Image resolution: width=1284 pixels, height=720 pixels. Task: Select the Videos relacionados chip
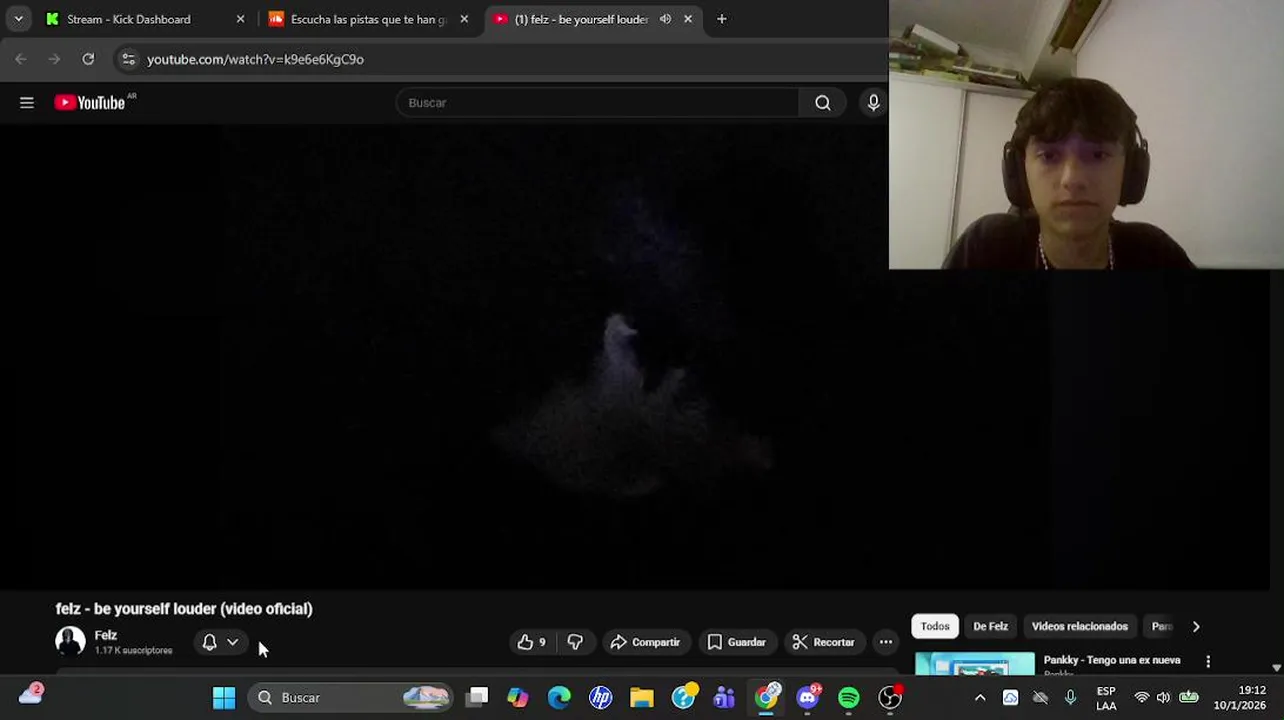pos(1079,626)
